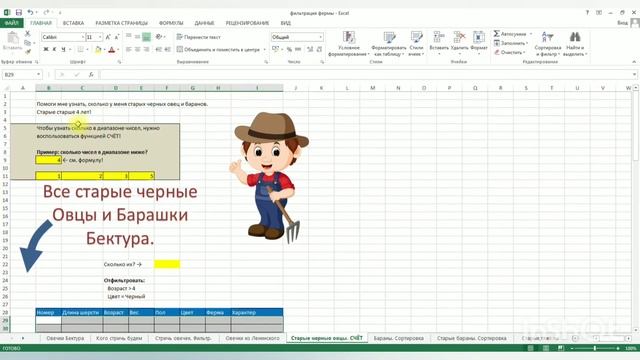640x360 pixels.
Task: Decrease font size with smaller A
Action: tap(116, 37)
